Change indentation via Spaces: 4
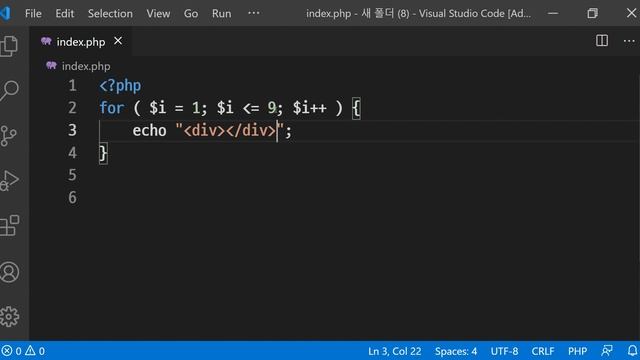 [x=456, y=351]
